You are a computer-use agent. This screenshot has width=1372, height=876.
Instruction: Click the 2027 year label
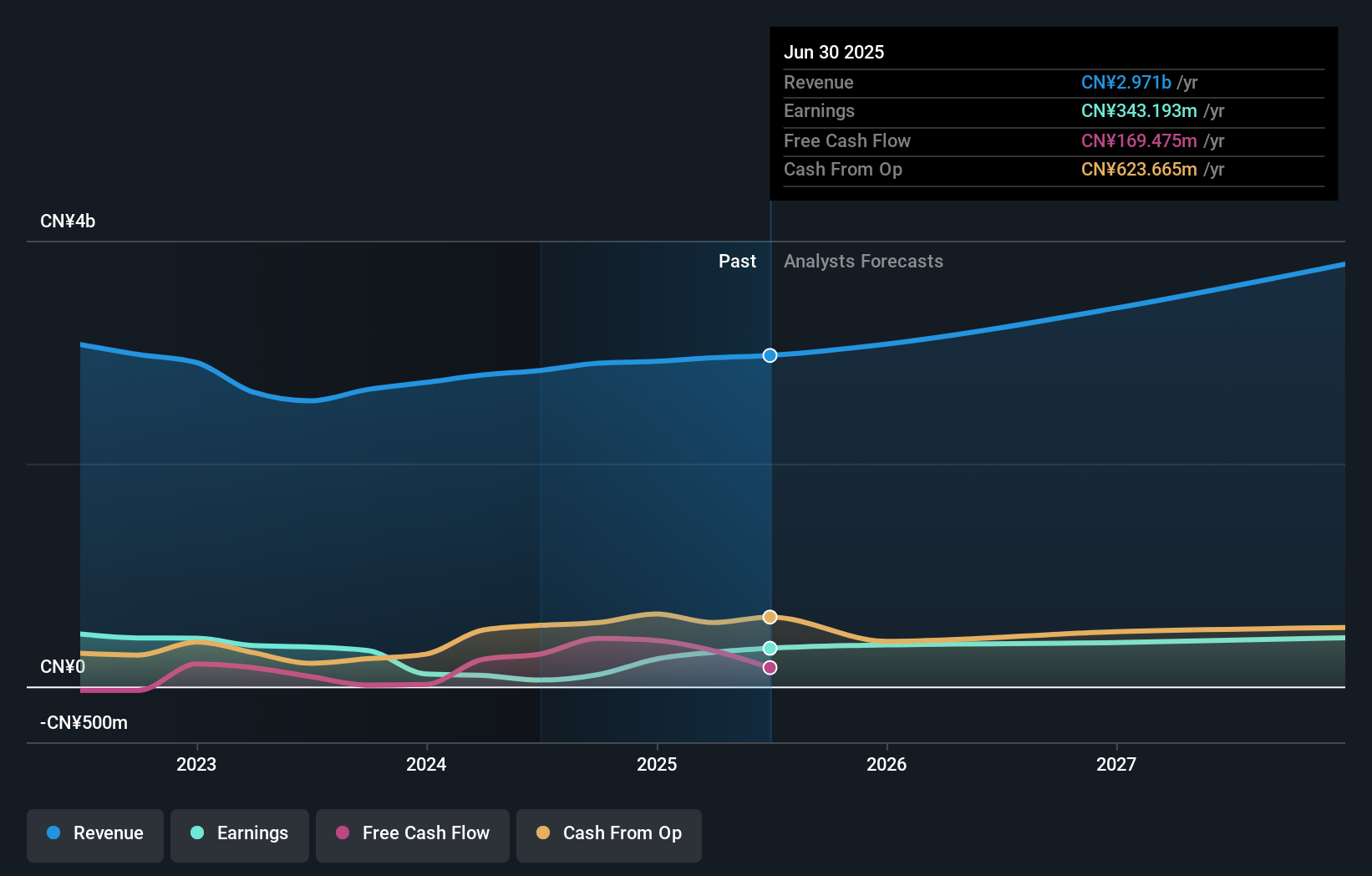coord(1116,764)
